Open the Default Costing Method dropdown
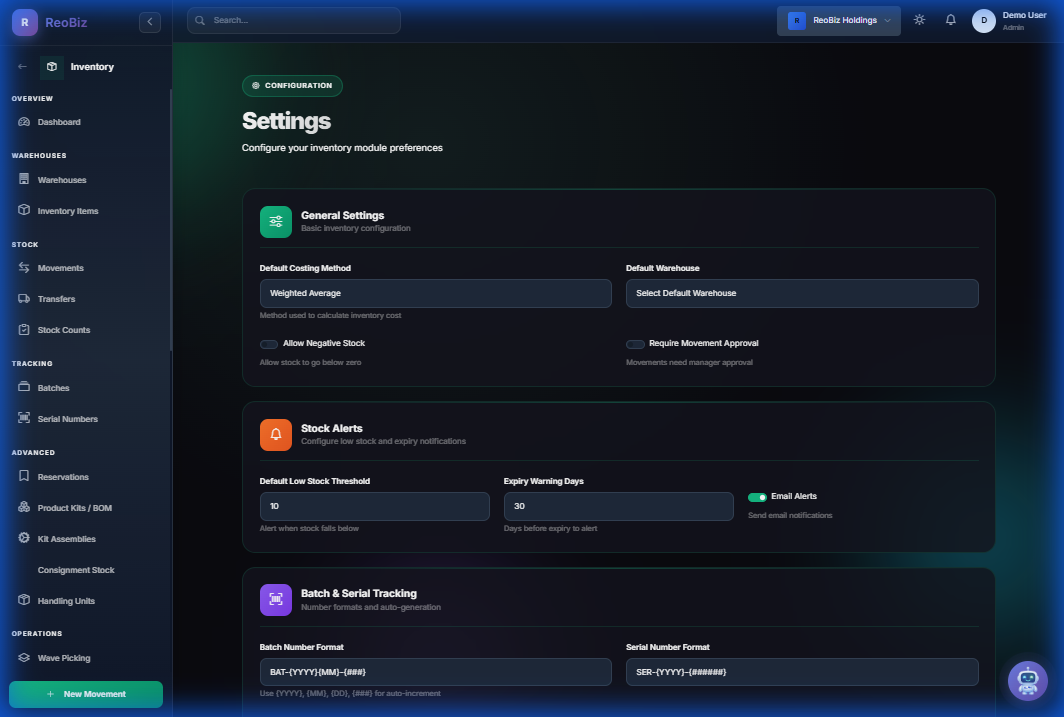 coord(435,293)
